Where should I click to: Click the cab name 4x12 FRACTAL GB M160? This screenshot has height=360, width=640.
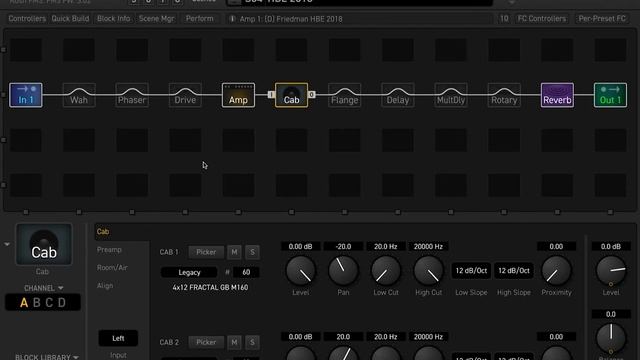[210, 288]
